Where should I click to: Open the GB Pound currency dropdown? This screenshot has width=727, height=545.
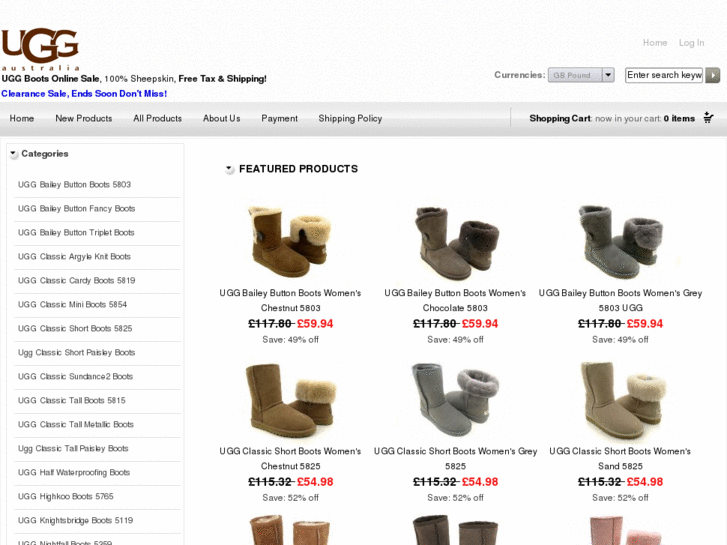581,75
